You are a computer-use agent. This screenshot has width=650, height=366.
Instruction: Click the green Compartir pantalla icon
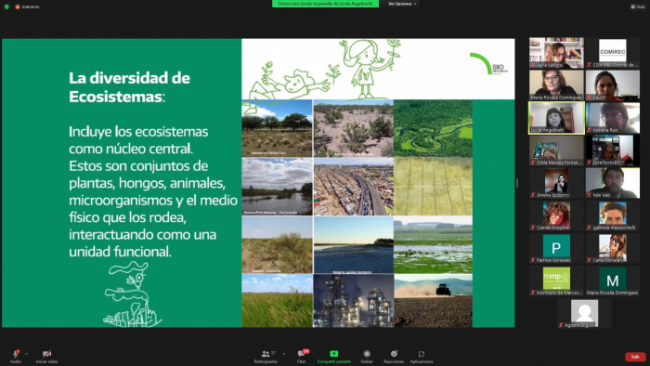[334, 354]
